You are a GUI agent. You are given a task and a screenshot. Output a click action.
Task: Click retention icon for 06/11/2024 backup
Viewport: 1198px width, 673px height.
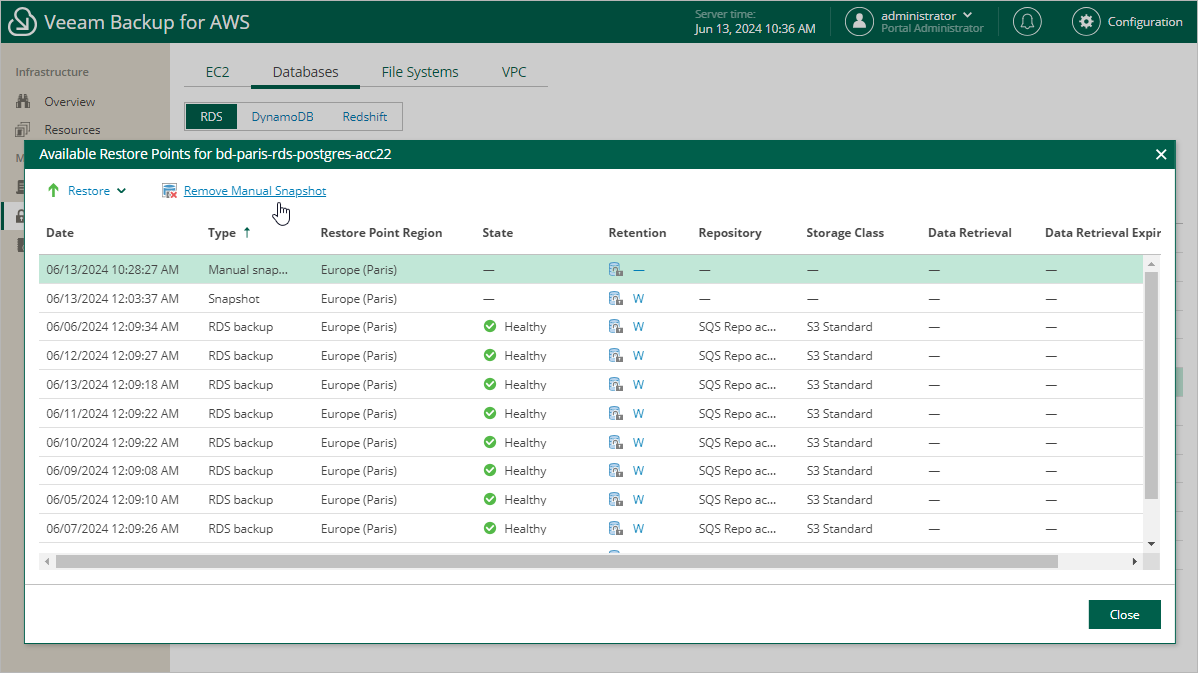pos(615,413)
